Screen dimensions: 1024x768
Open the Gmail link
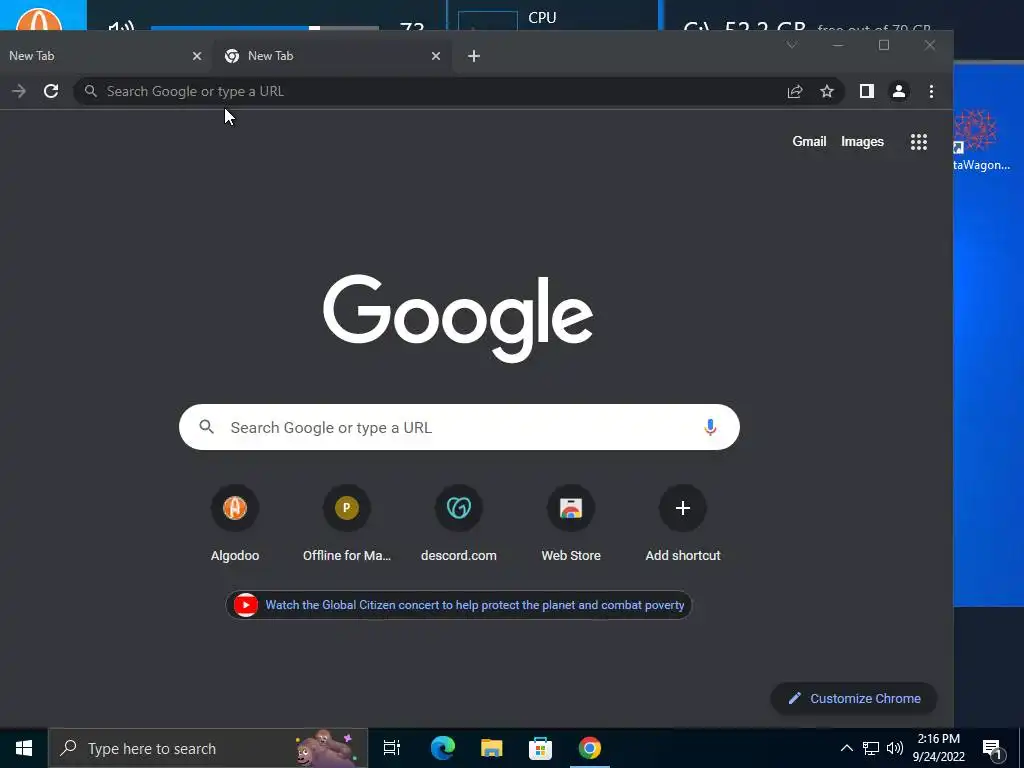point(809,142)
